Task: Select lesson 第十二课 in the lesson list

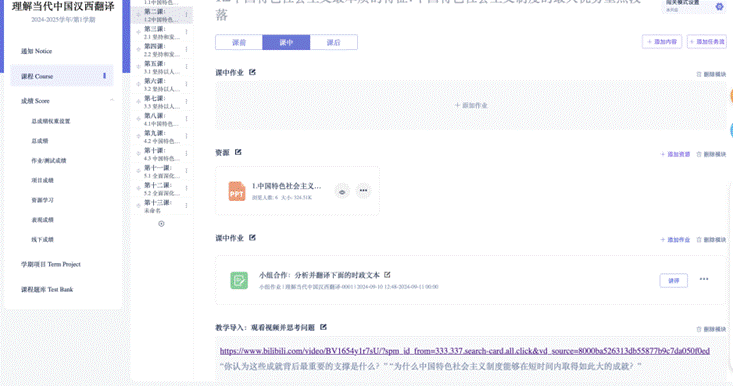Action: click(x=161, y=189)
